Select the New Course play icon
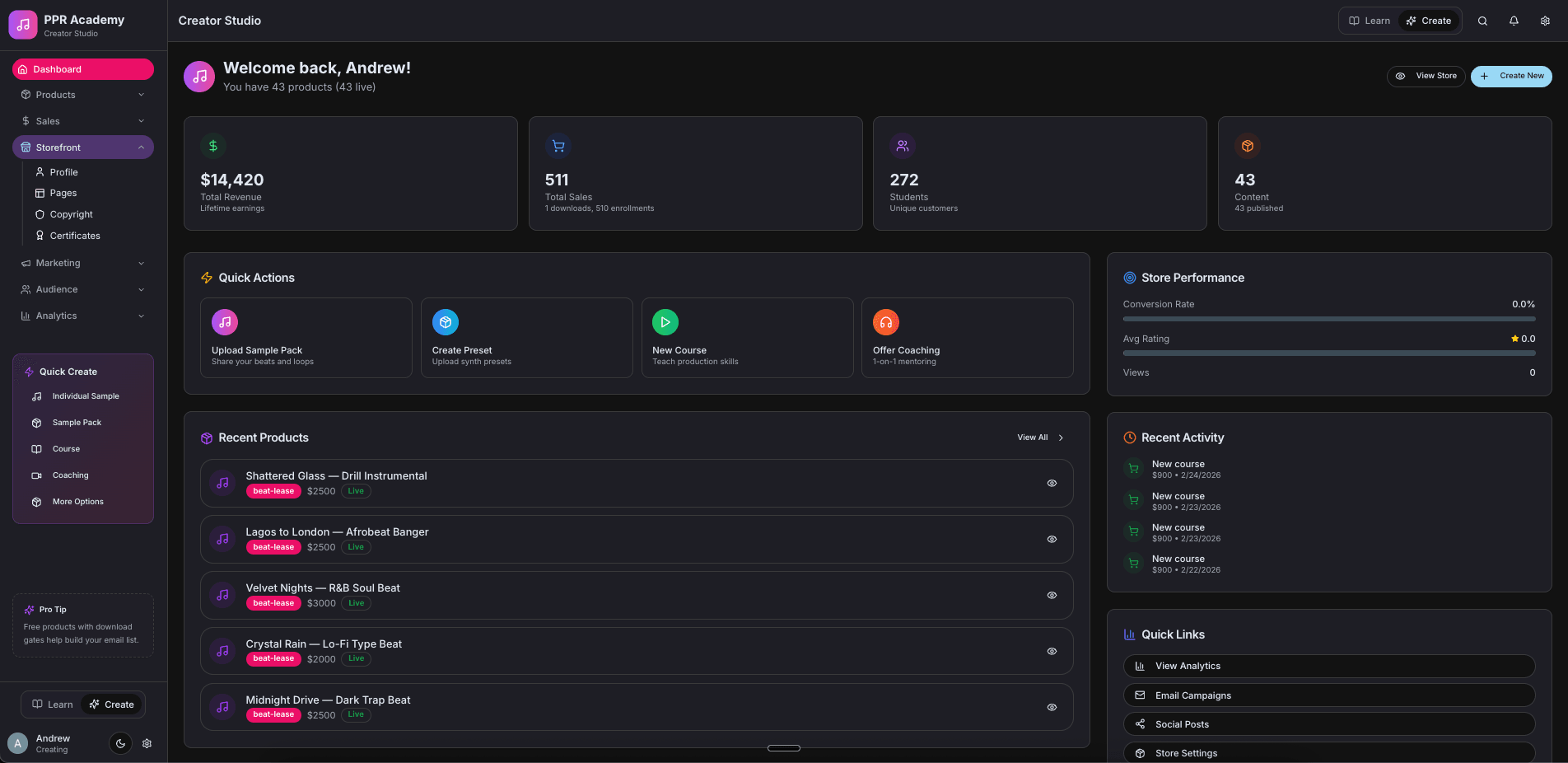The width and height of the screenshot is (1568, 763). (665, 322)
